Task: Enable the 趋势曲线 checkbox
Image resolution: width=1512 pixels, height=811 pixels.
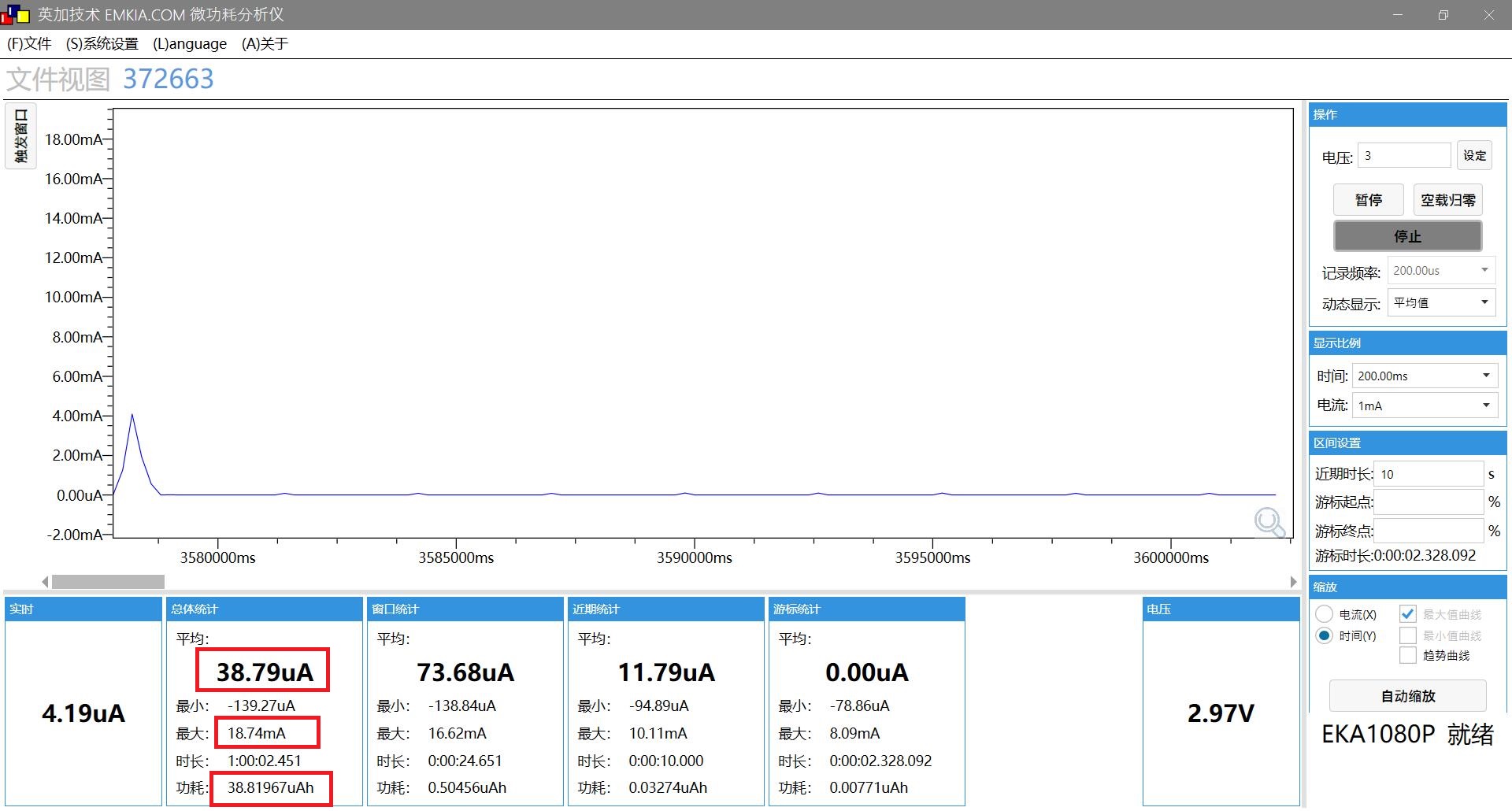Action: pos(1408,655)
